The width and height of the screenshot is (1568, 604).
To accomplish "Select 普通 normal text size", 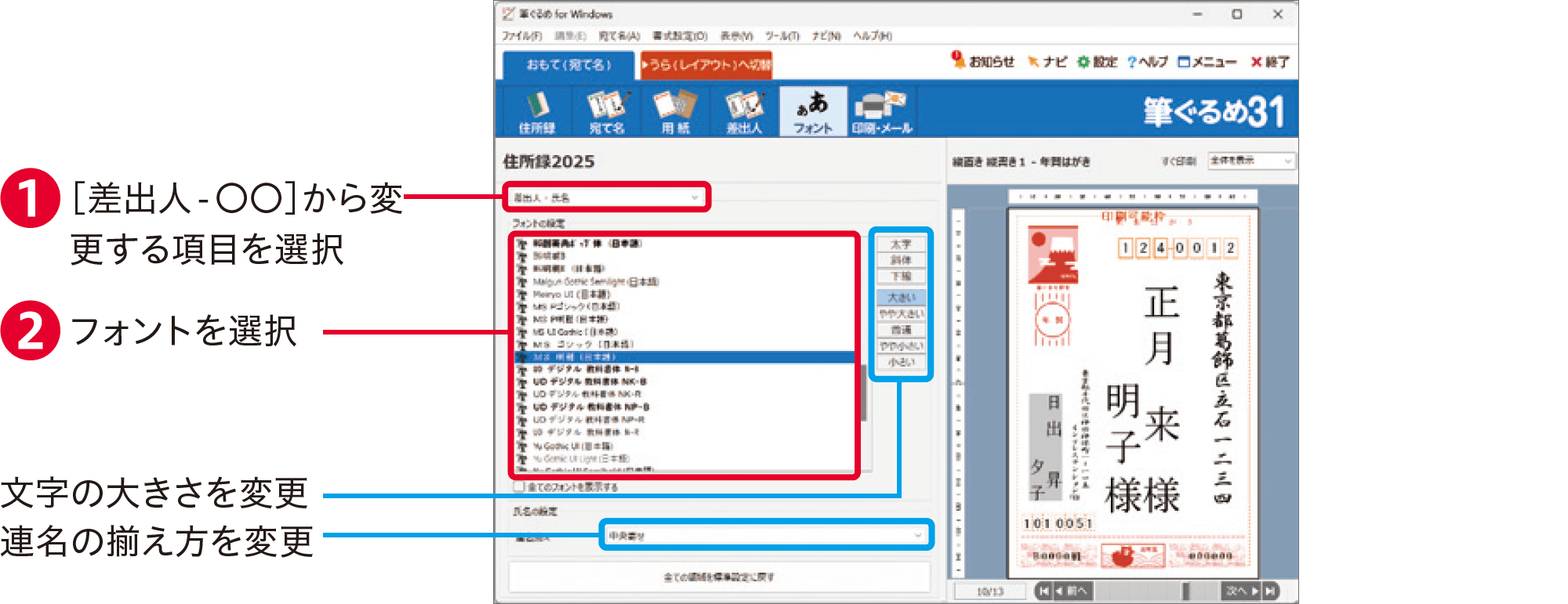I will click(x=901, y=330).
